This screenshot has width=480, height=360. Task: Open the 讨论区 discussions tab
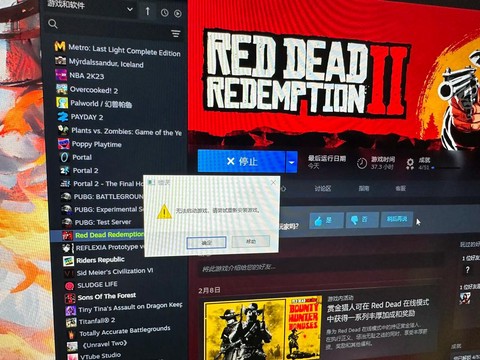click(322, 188)
